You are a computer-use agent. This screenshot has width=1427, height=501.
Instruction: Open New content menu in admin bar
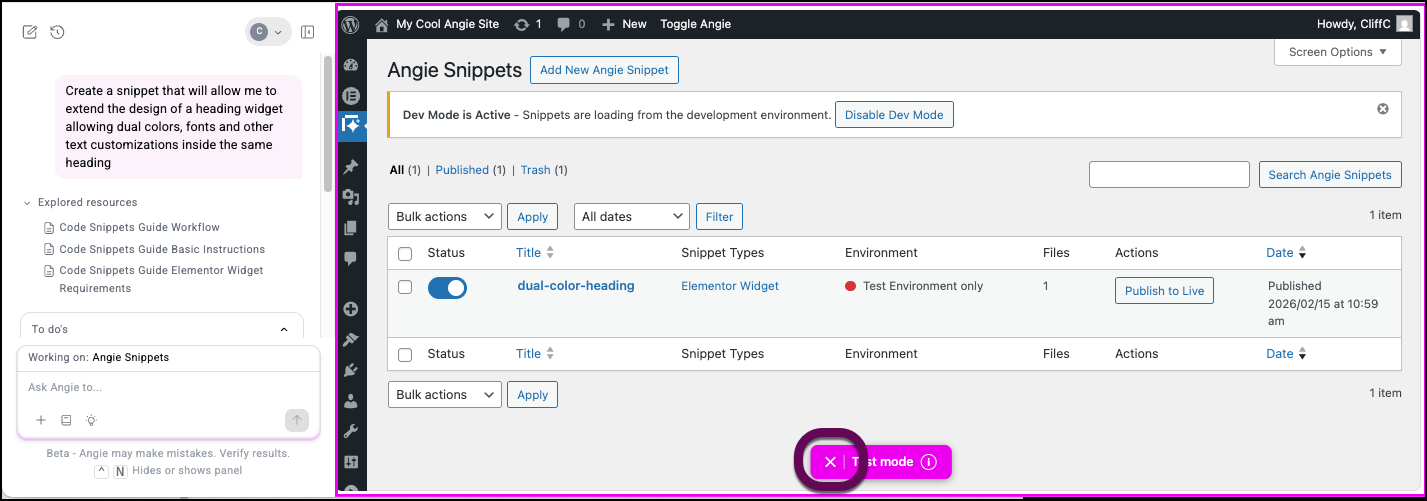pyautogui.click(x=624, y=24)
